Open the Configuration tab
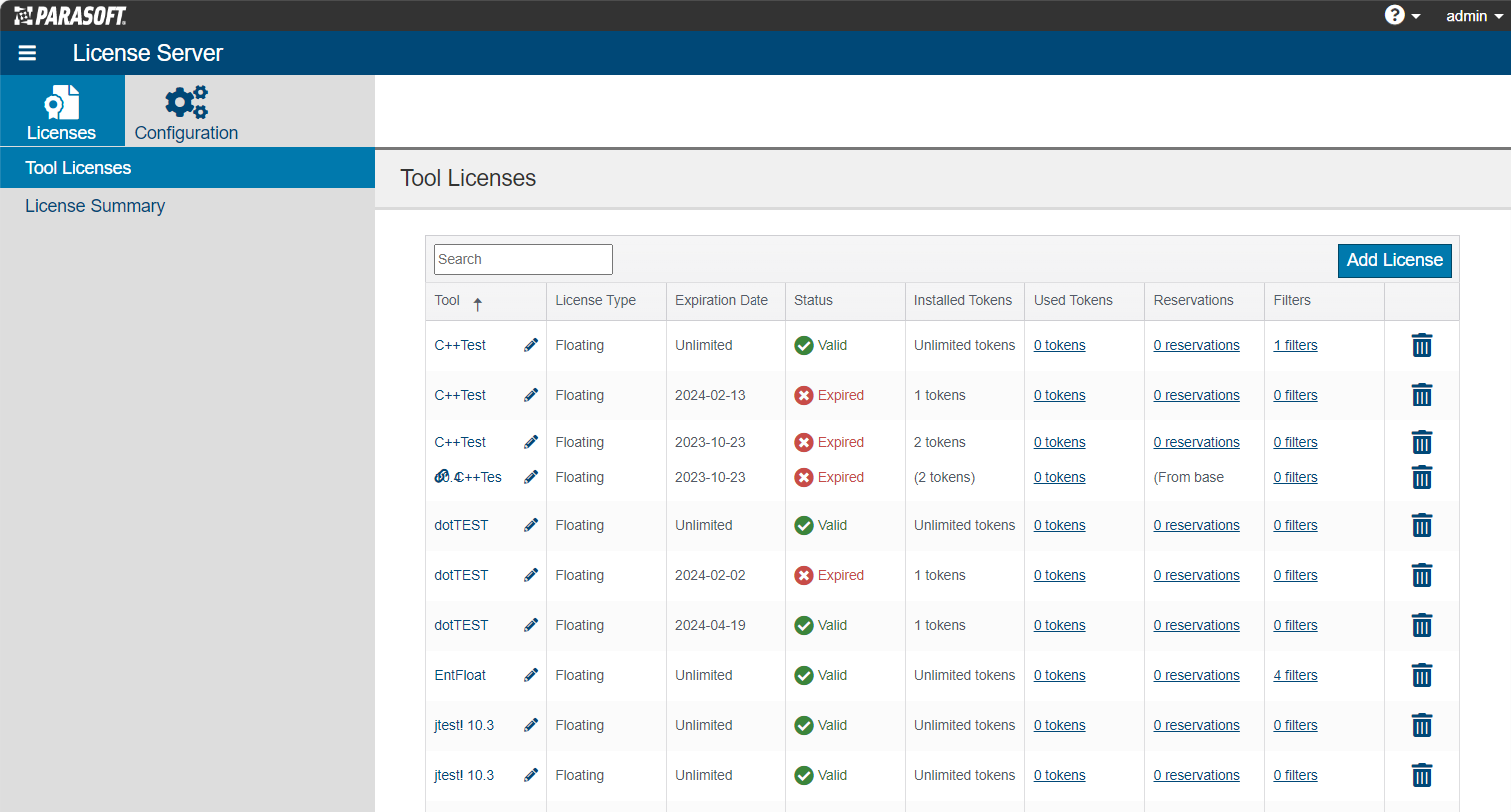The height and width of the screenshot is (812, 1511). 186,111
